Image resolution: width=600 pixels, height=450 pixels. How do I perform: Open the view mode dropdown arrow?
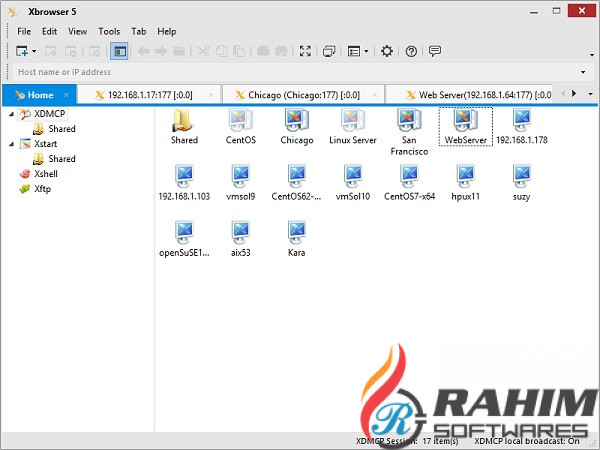click(x=367, y=51)
